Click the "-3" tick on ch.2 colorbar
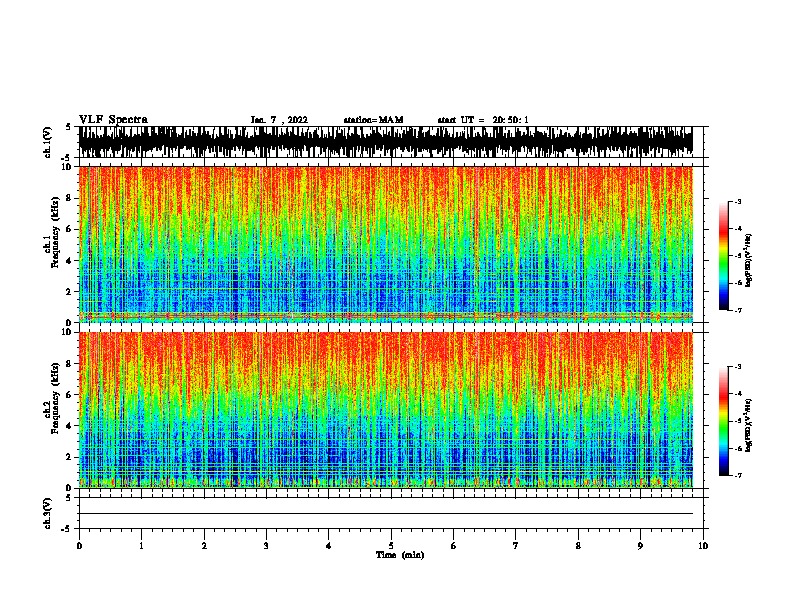The width and height of the screenshot is (792, 612). tap(738, 367)
